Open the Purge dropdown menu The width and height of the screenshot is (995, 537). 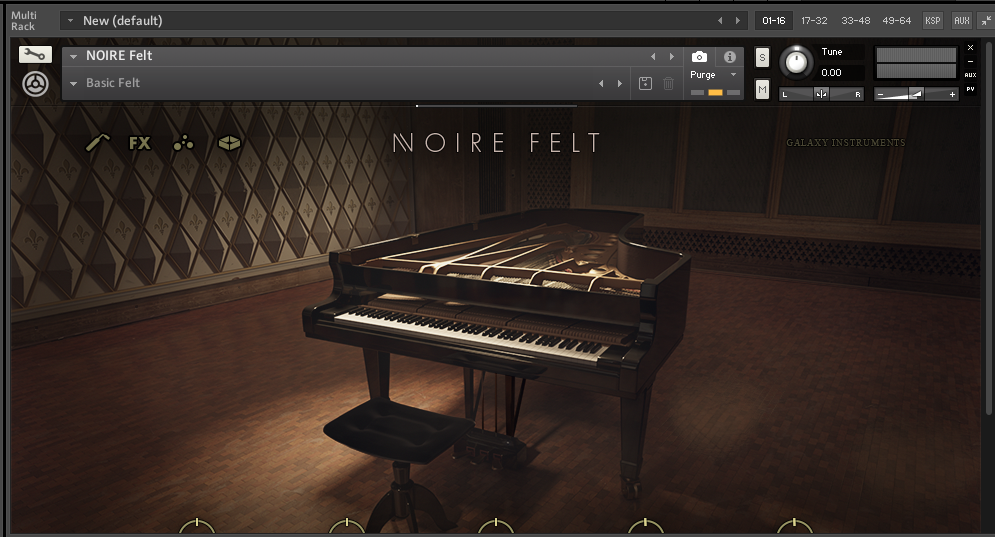click(715, 74)
